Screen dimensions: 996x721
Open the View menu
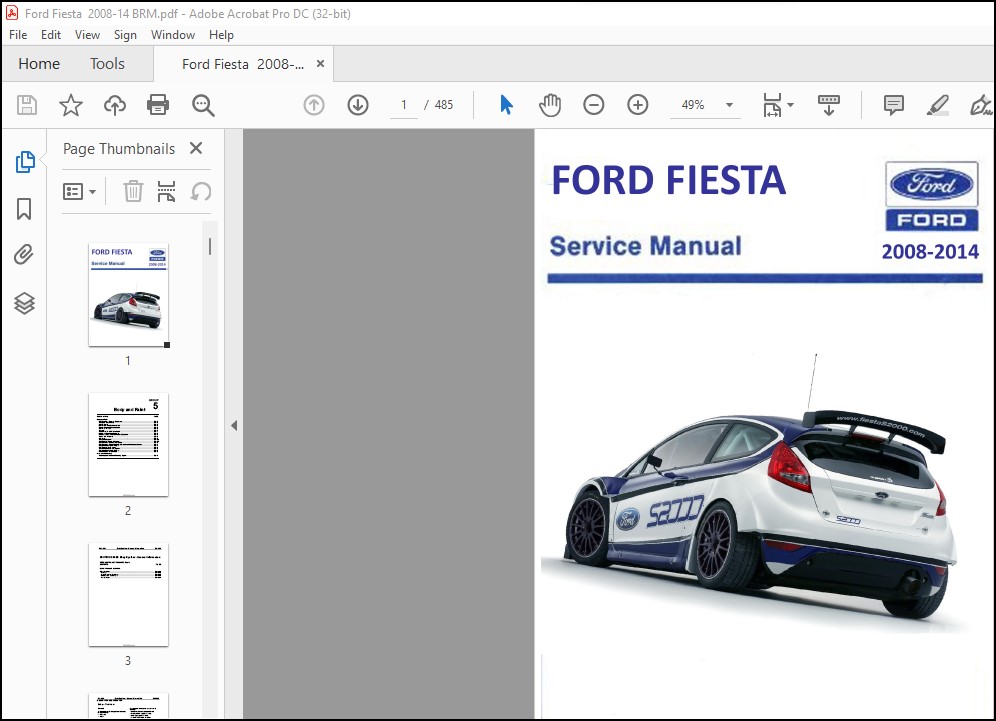click(87, 35)
